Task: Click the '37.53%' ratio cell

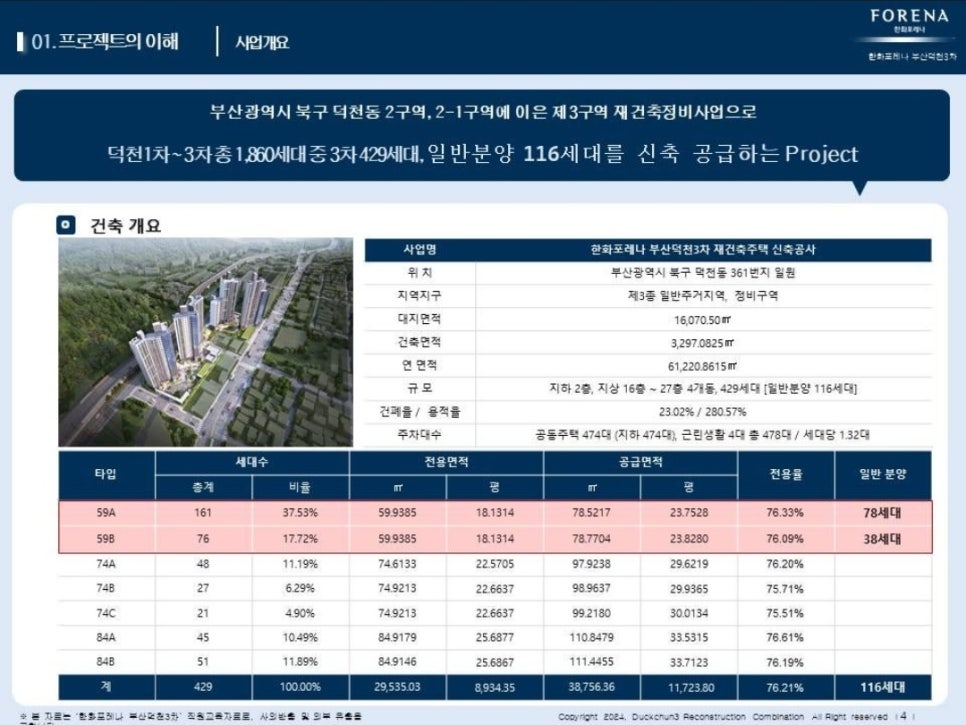Action: [x=300, y=512]
